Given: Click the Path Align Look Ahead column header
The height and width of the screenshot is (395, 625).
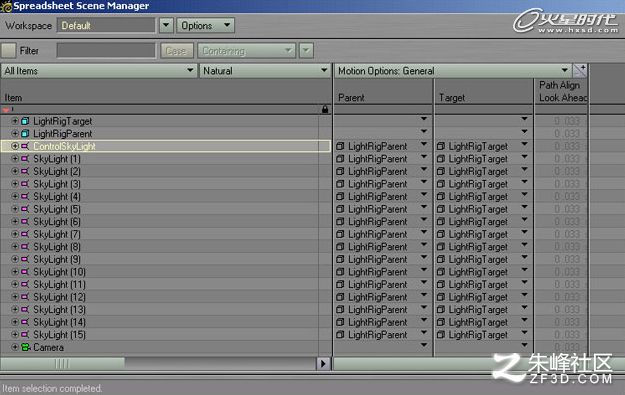Looking at the screenshot, I should click(561, 91).
